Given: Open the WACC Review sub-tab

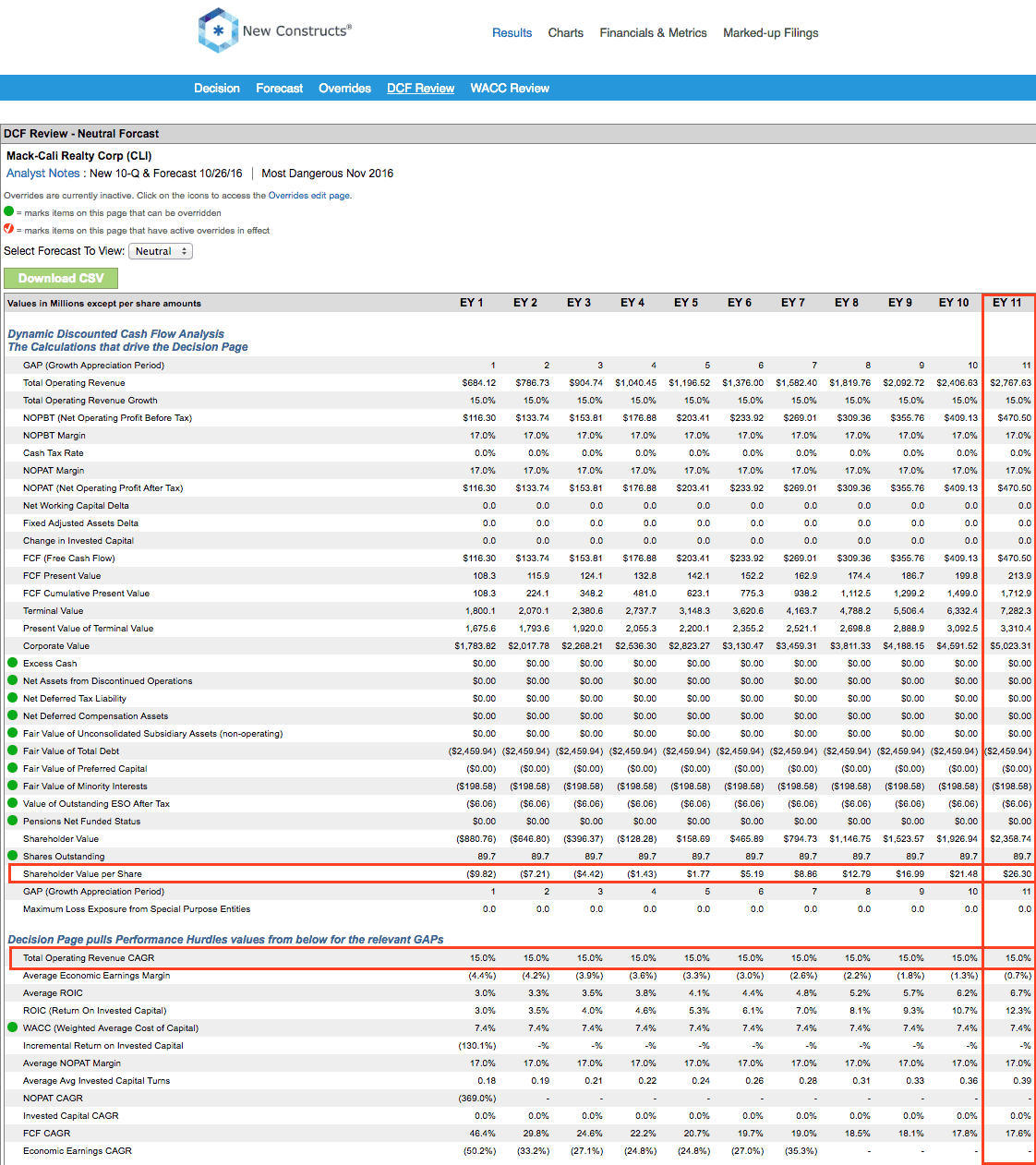Looking at the screenshot, I should [510, 88].
